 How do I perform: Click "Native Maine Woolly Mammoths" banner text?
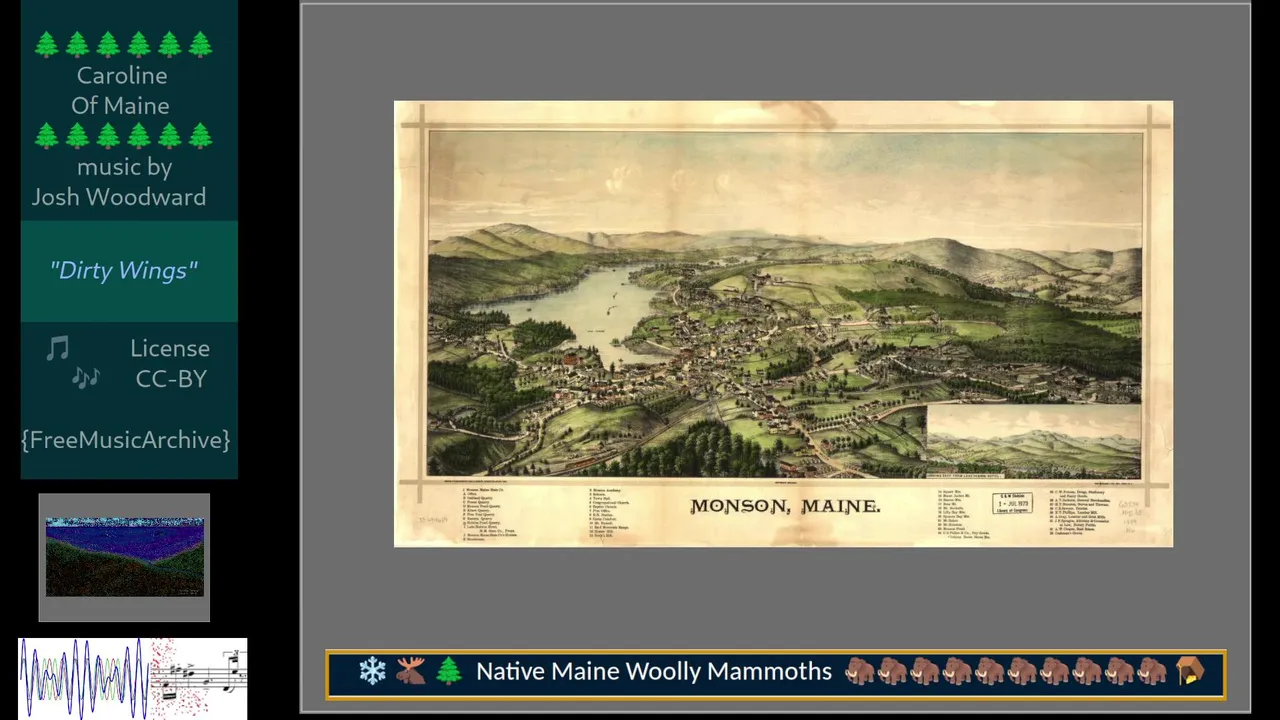pos(654,671)
